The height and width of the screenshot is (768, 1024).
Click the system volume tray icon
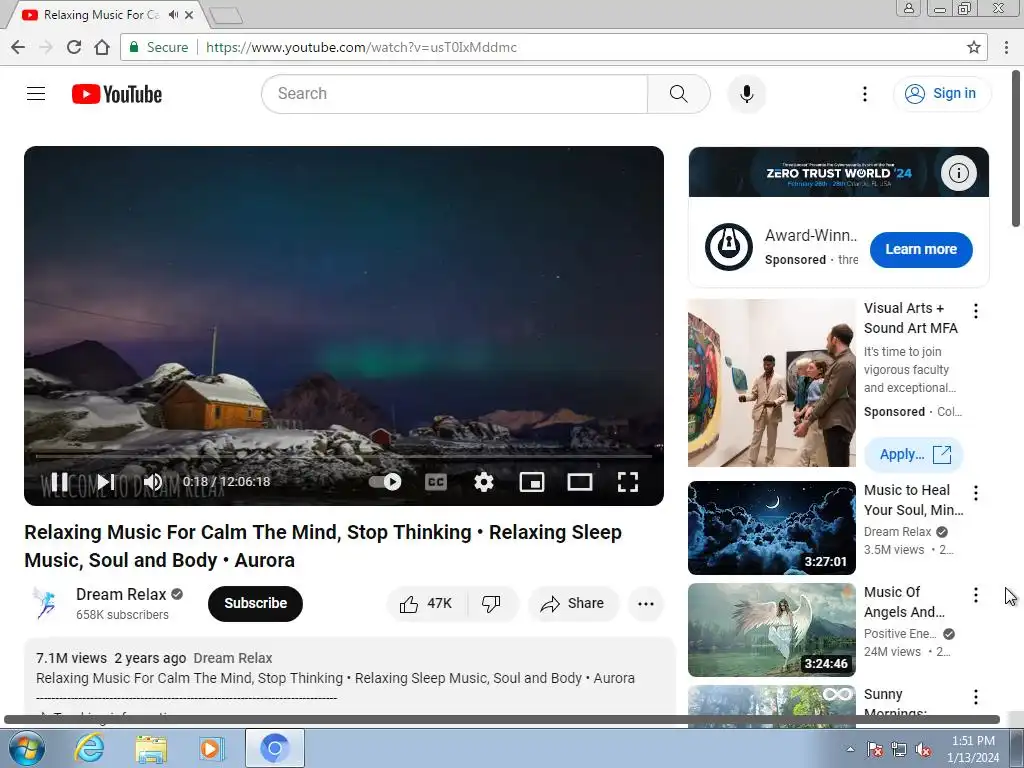coord(923,749)
